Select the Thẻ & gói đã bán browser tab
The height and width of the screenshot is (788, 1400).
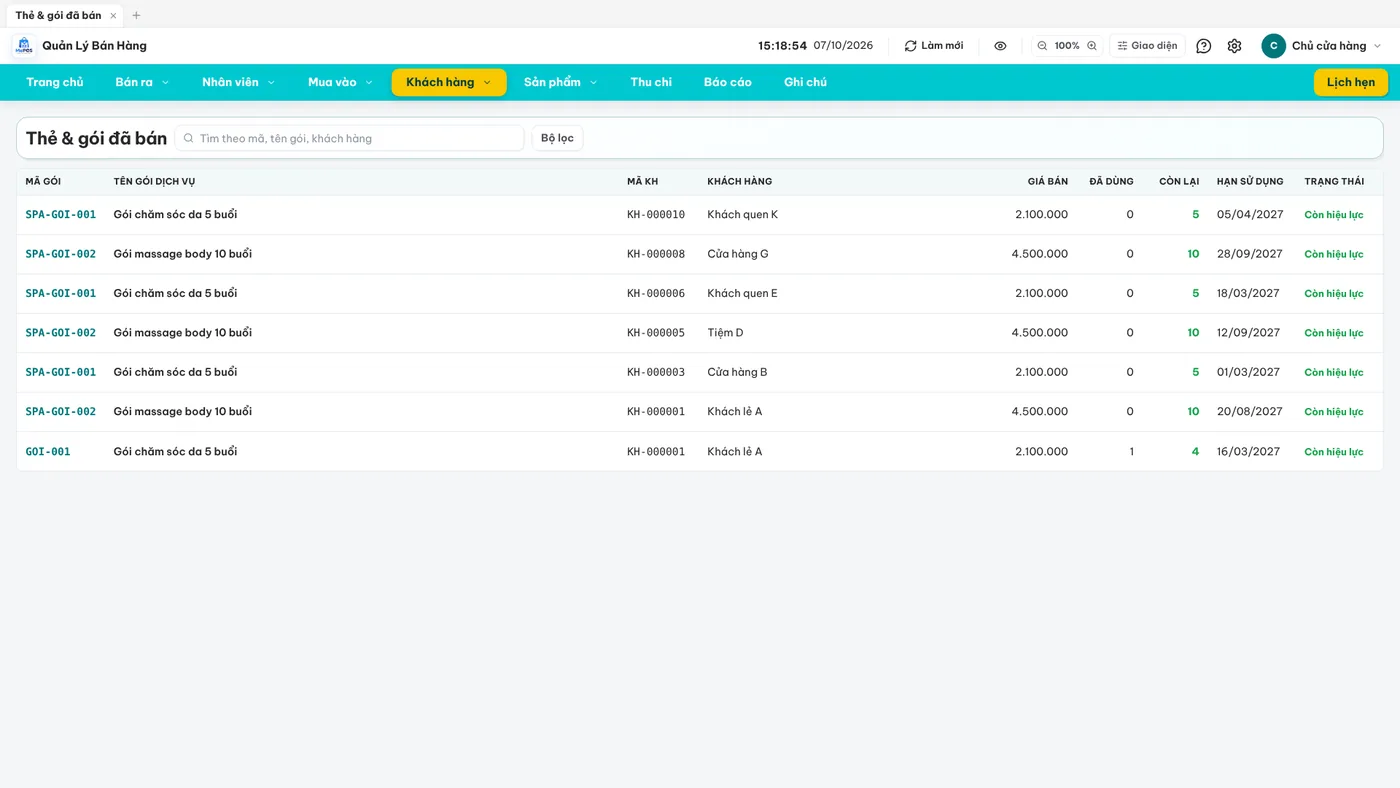(x=66, y=15)
